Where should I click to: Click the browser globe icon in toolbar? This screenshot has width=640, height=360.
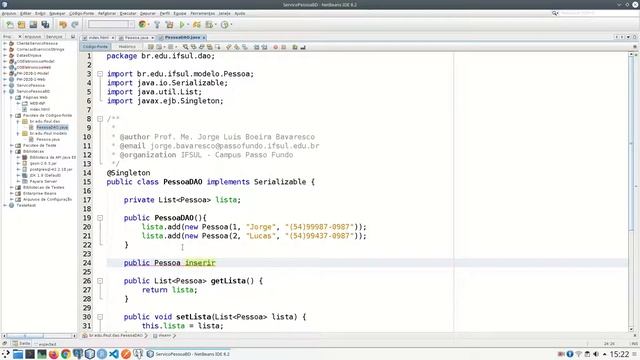(x=142, y=24)
